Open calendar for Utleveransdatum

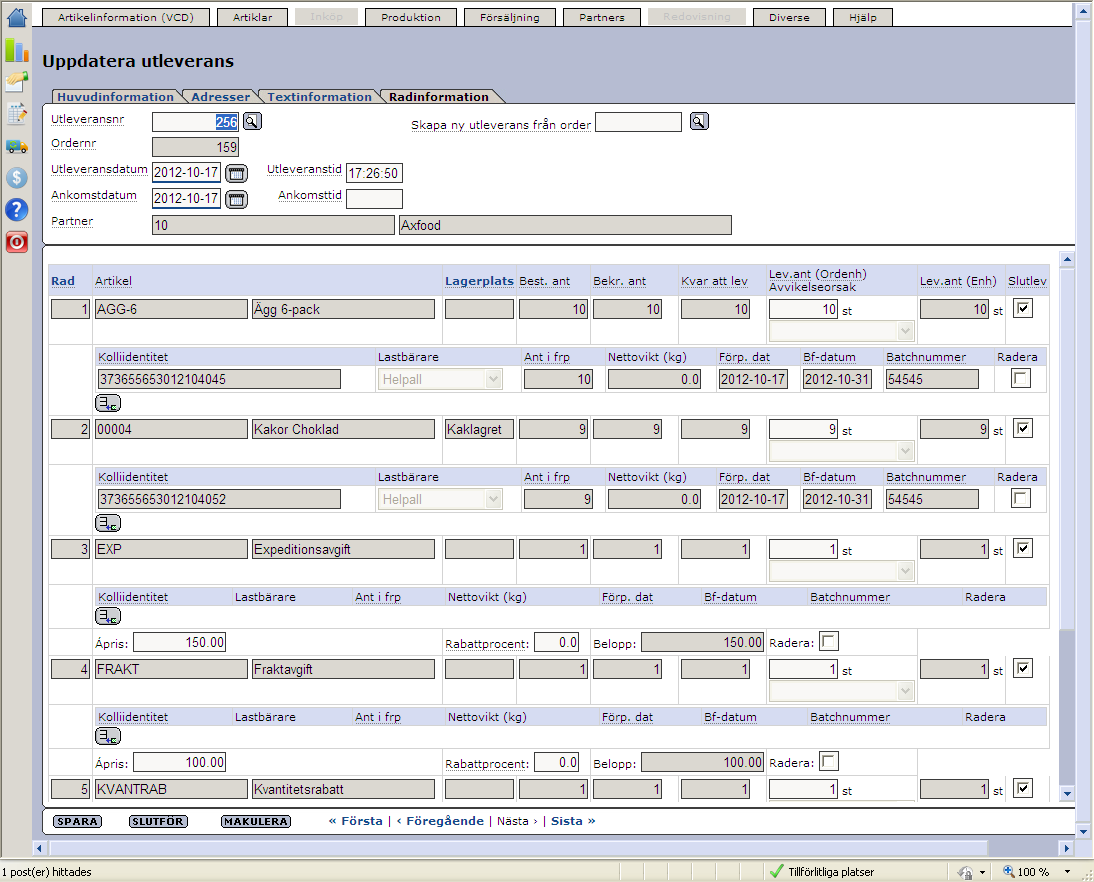coord(237,173)
